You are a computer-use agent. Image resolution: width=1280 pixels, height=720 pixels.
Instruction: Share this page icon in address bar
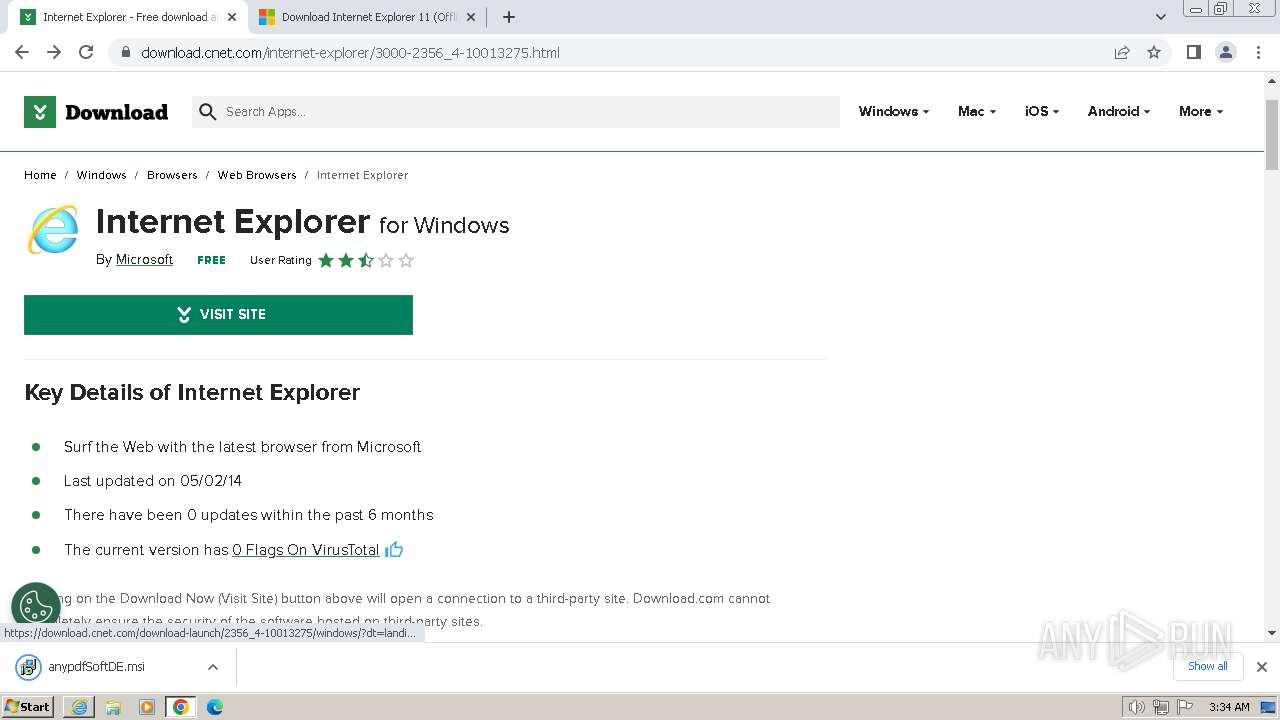point(1122,52)
